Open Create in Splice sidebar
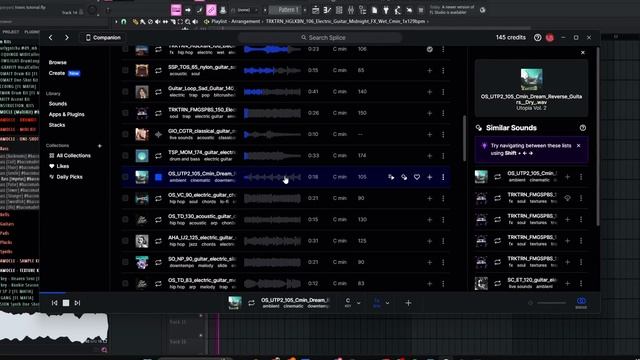The width and height of the screenshot is (640, 360). pos(57,73)
